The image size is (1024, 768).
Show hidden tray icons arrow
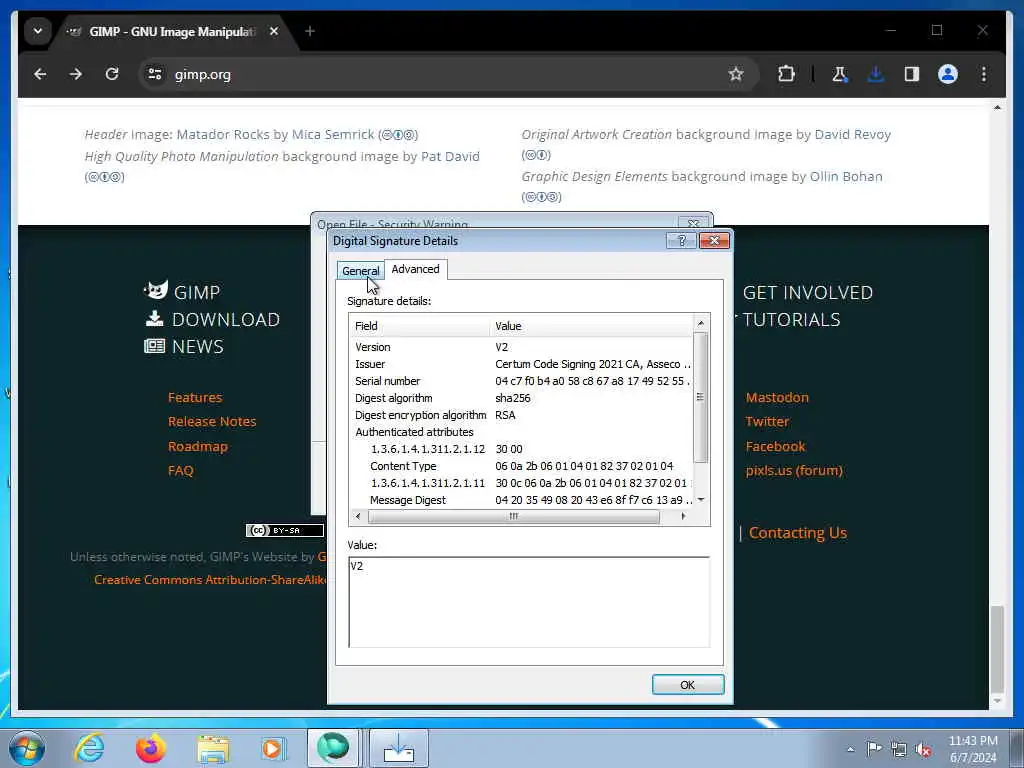click(x=850, y=750)
